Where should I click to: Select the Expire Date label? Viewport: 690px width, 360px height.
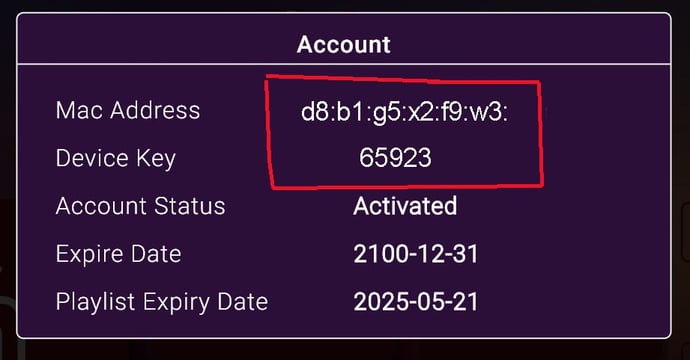point(118,254)
